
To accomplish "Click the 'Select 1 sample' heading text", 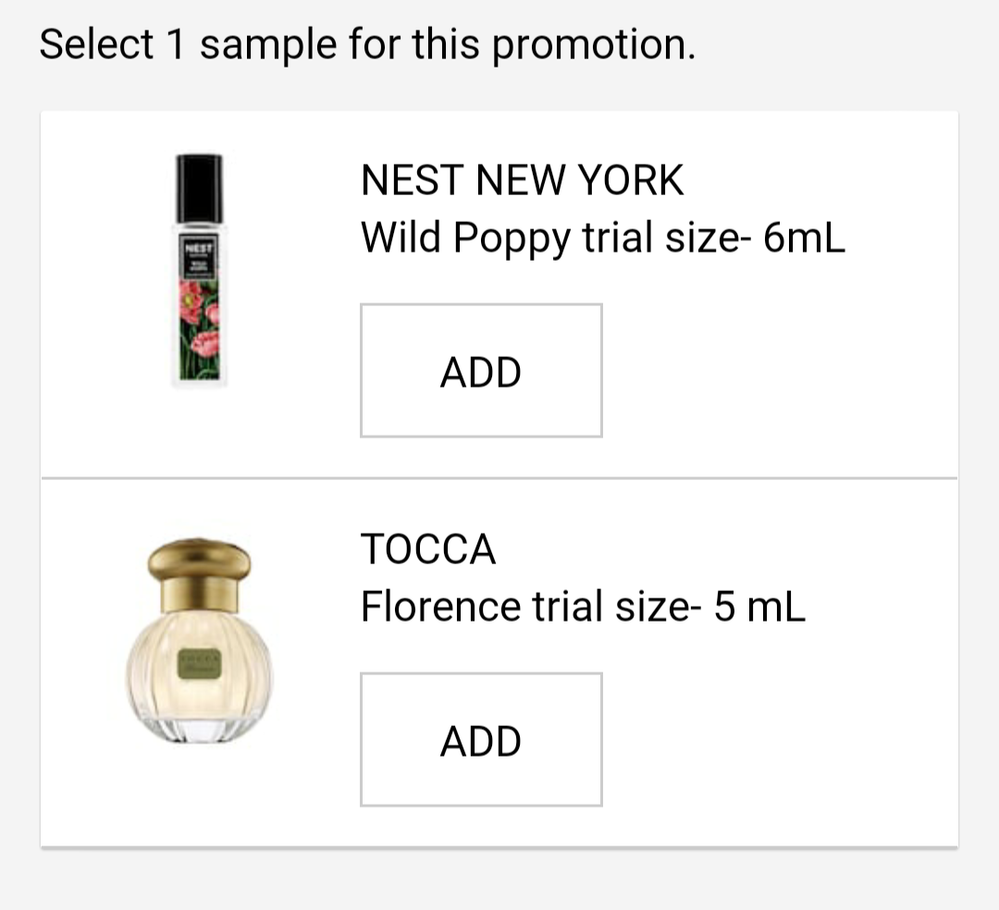I will pyautogui.click(x=366, y=46).
